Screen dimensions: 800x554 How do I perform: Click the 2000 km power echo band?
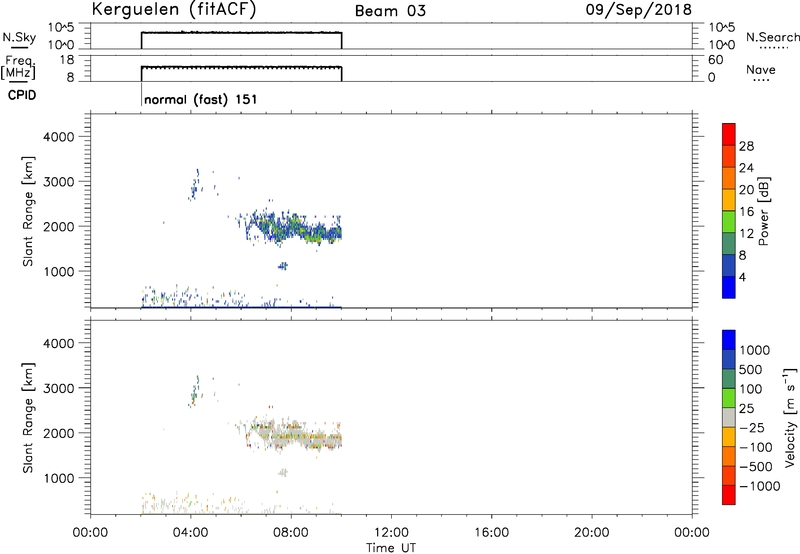[x=294, y=228]
